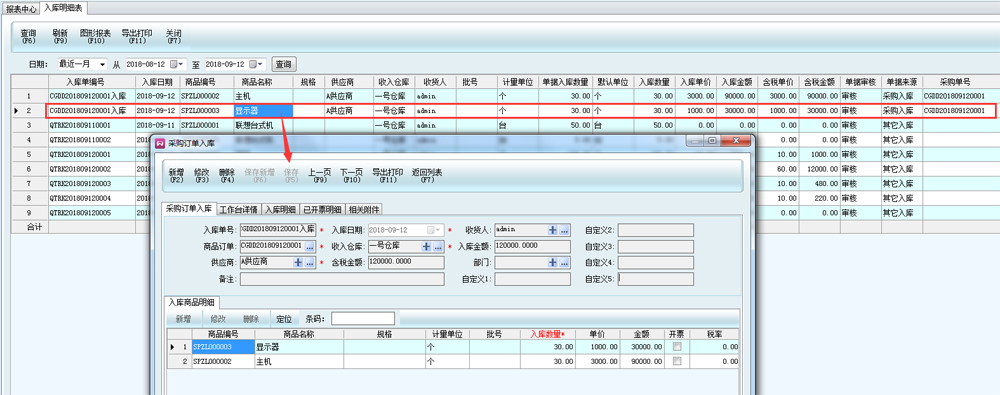The height and width of the screenshot is (395, 1000).
Task: Click 返回列表 (F7) in the dialog toolbar
Action: click(427, 176)
